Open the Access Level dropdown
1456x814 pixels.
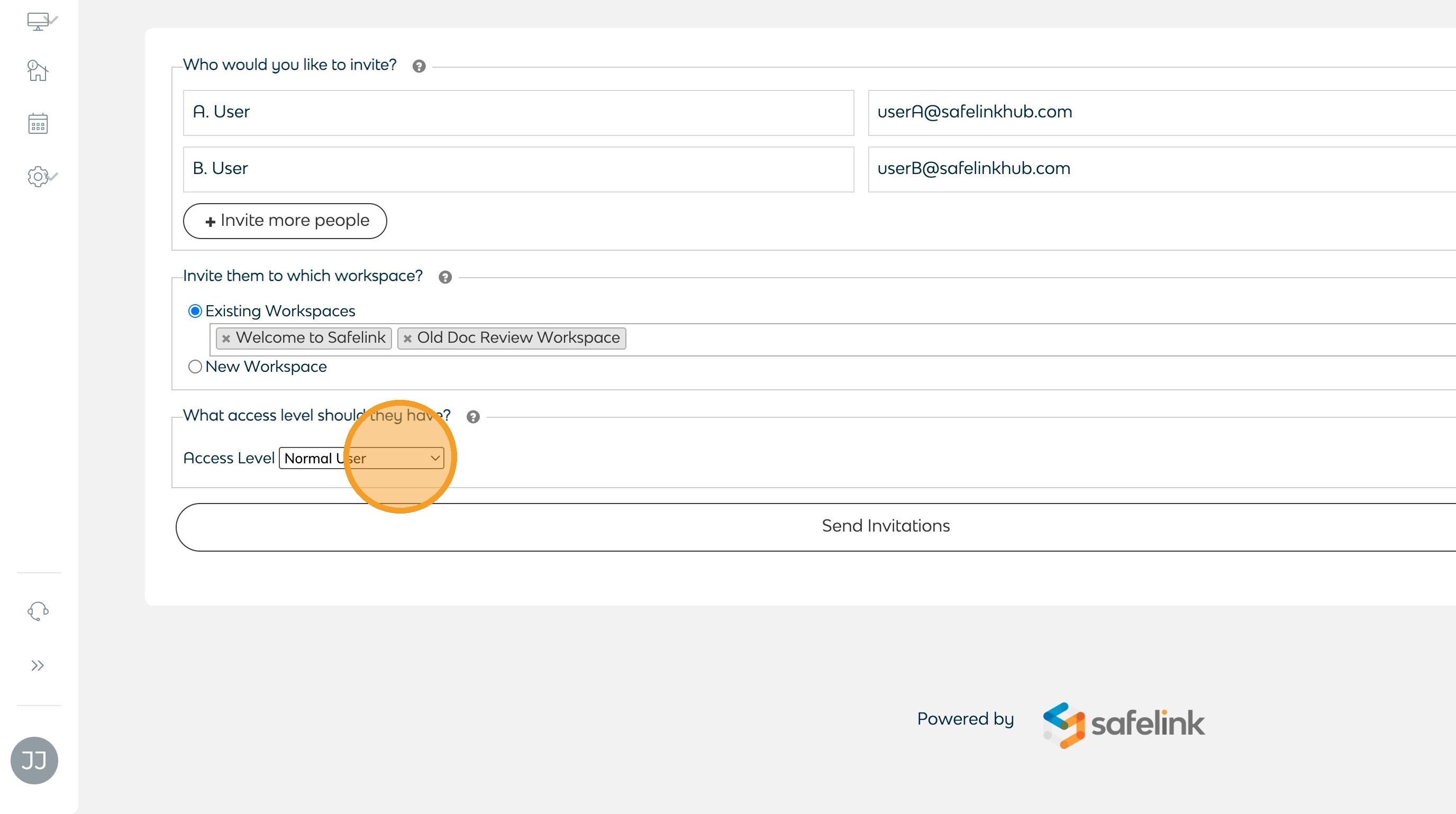[x=362, y=458]
